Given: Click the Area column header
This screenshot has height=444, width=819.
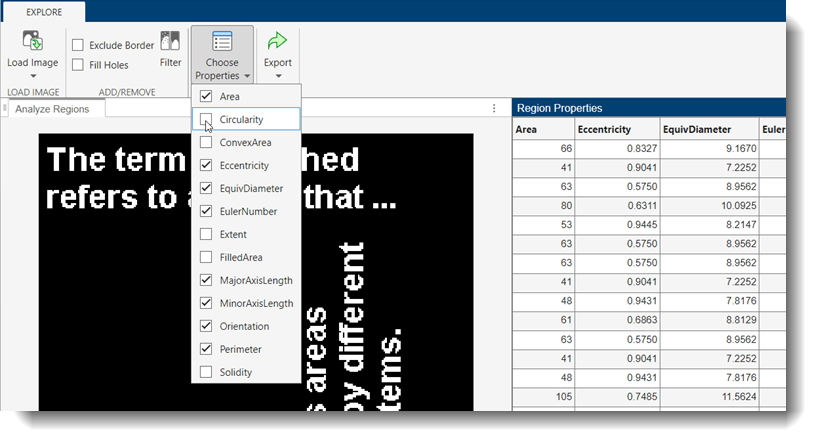Looking at the screenshot, I should [543, 129].
